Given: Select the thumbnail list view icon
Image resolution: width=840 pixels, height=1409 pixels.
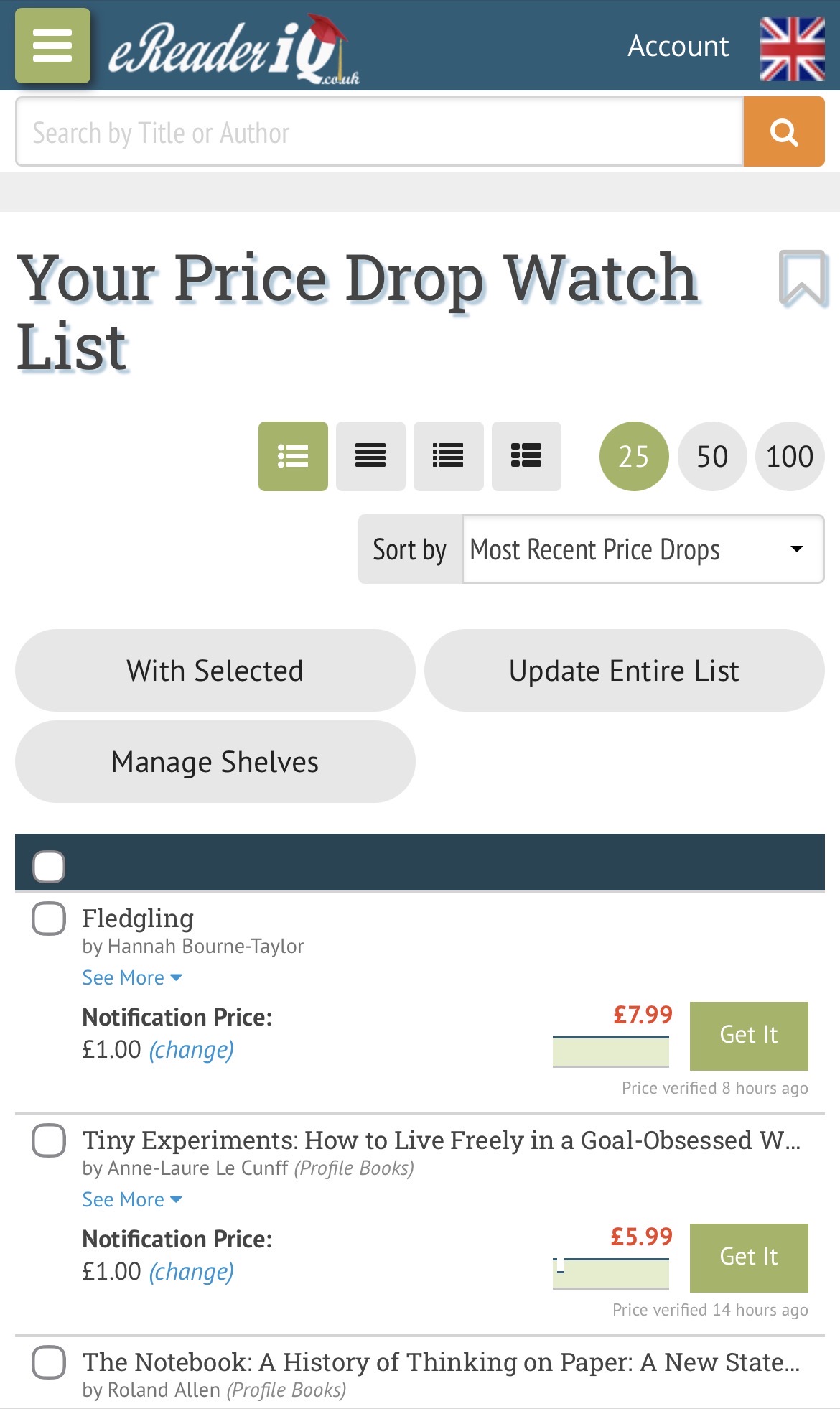Looking at the screenshot, I should point(526,456).
